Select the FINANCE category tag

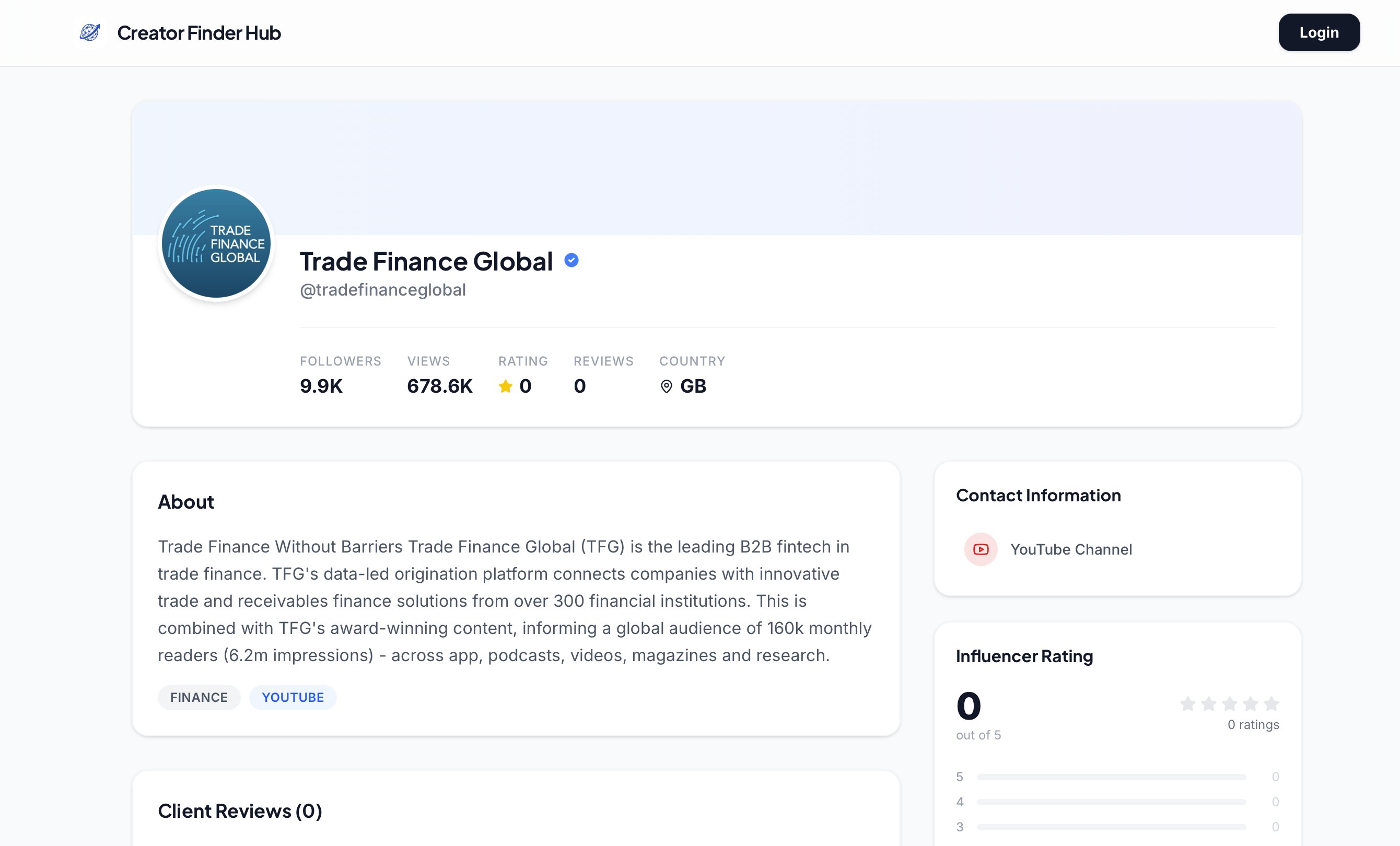point(199,697)
